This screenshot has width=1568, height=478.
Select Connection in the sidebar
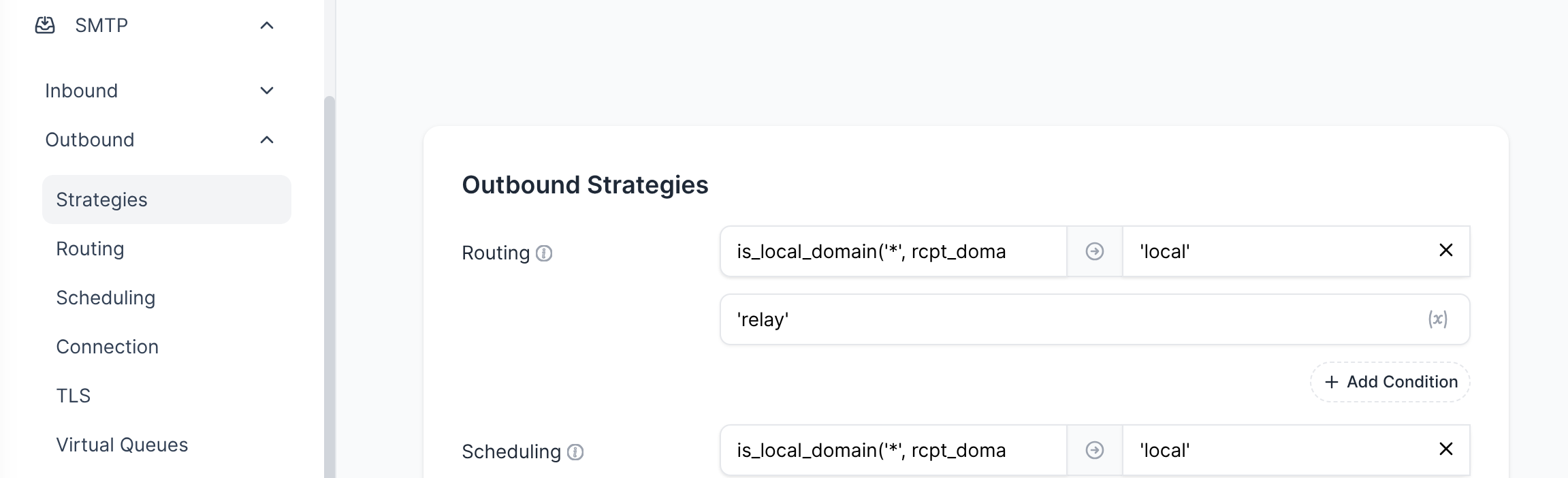click(x=107, y=347)
